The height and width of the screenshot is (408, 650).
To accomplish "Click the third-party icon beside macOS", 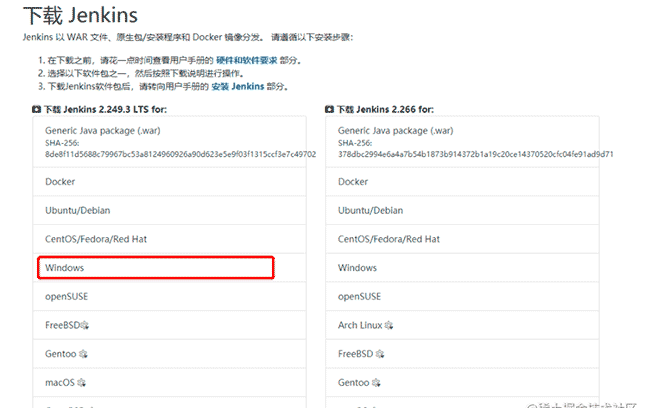I will point(81,383).
